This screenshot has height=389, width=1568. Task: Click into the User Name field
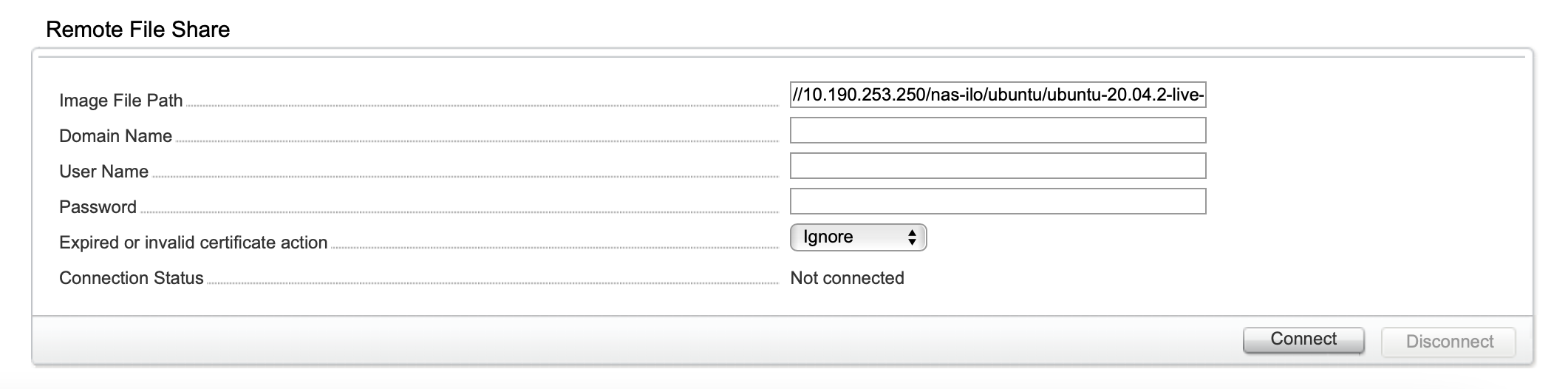tap(998, 166)
